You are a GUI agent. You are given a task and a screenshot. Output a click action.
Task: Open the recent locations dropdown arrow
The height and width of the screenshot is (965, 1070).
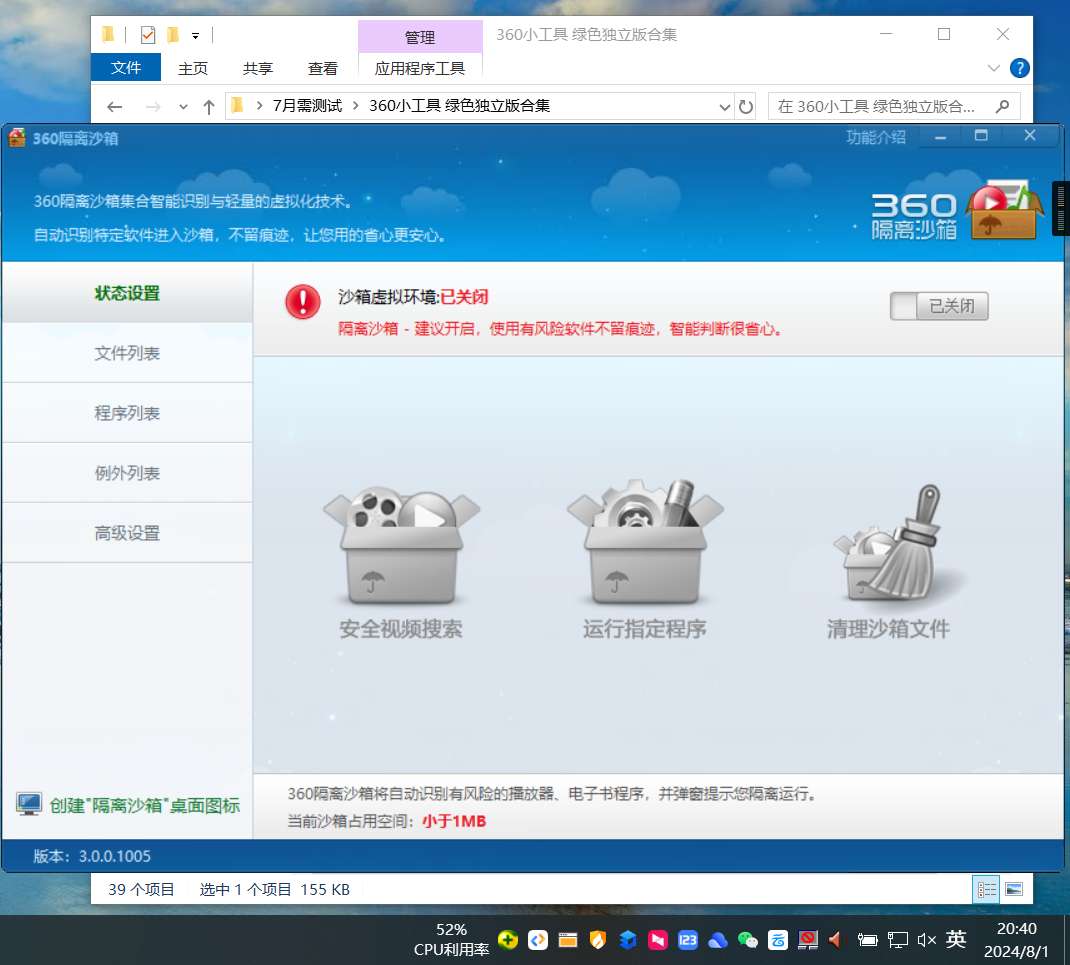point(183,107)
